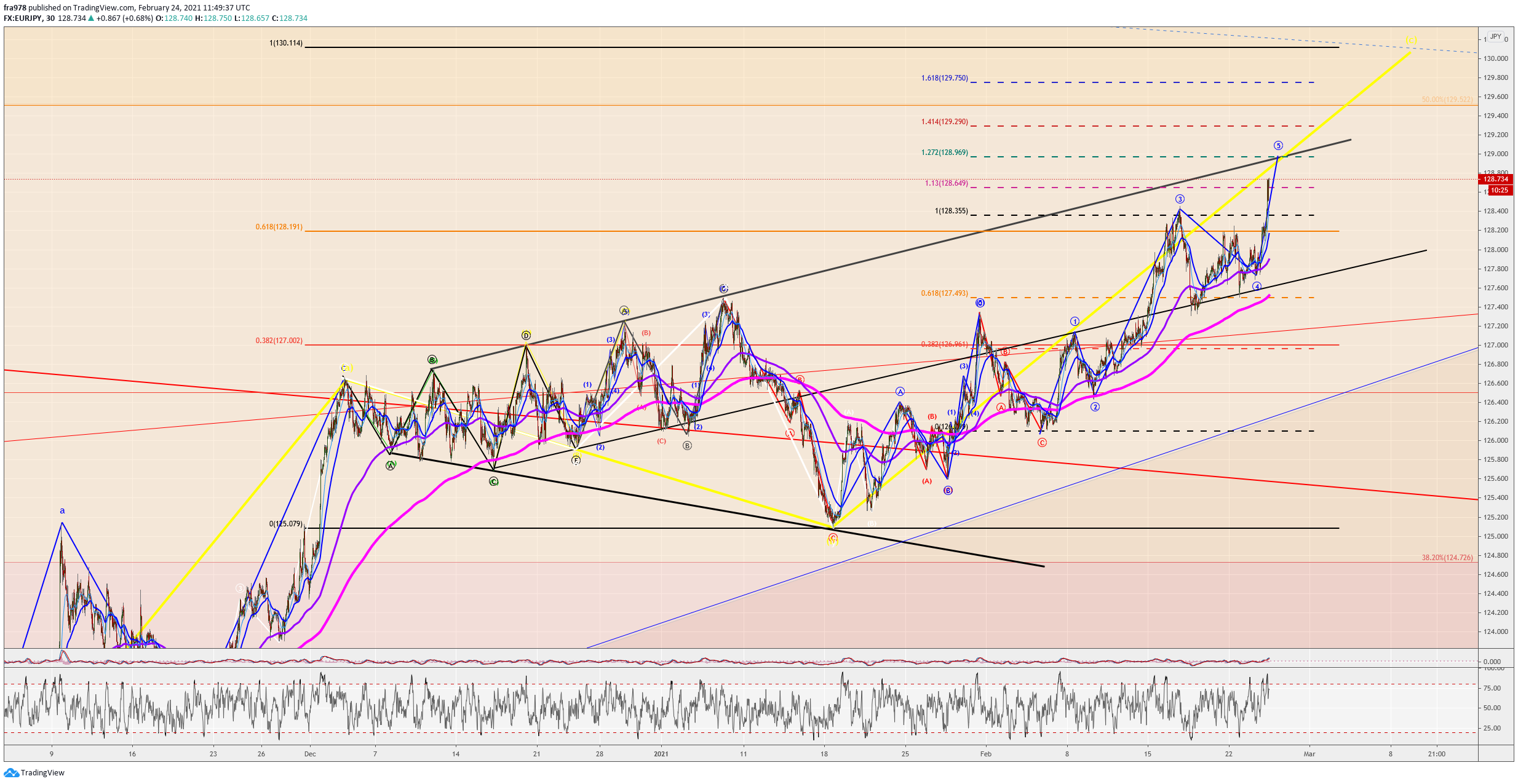Click the 130.000 price axis label
Viewport: 1518px width, 784px height.
tap(1496, 59)
